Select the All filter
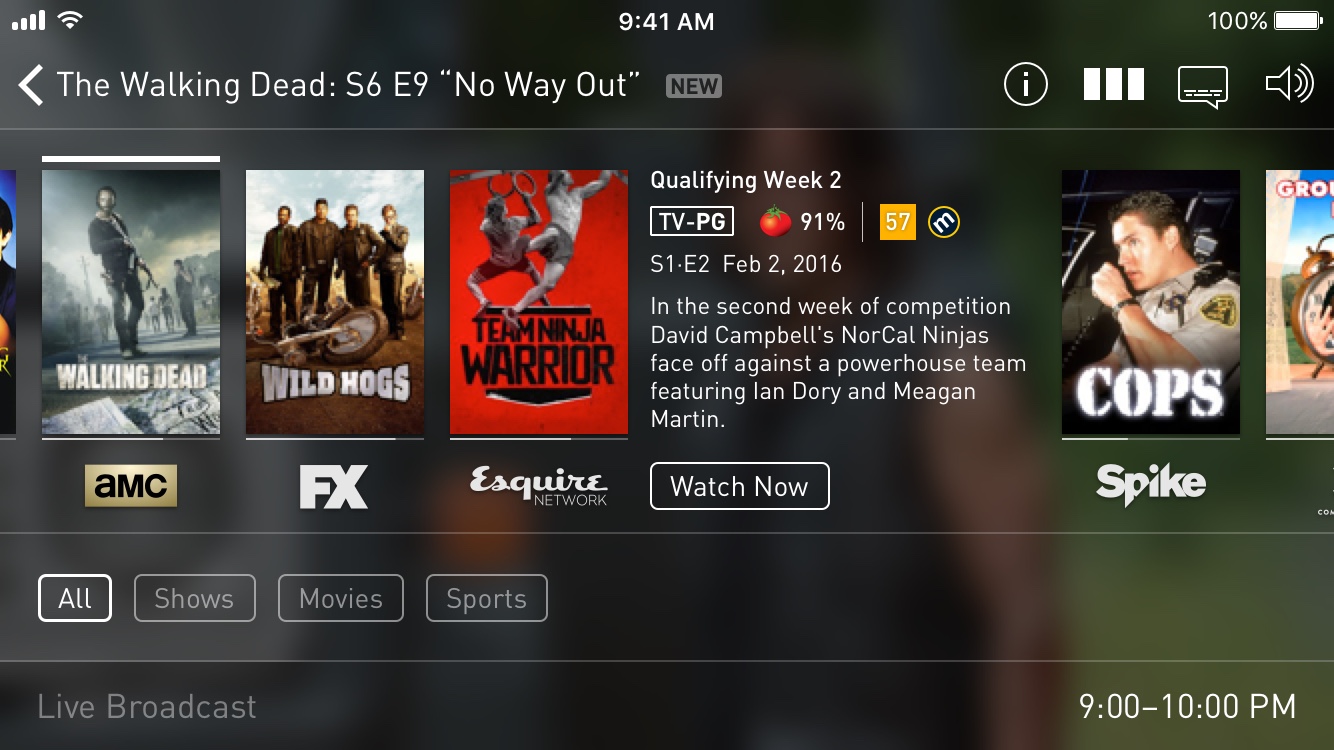1334x750 pixels. 75,598
